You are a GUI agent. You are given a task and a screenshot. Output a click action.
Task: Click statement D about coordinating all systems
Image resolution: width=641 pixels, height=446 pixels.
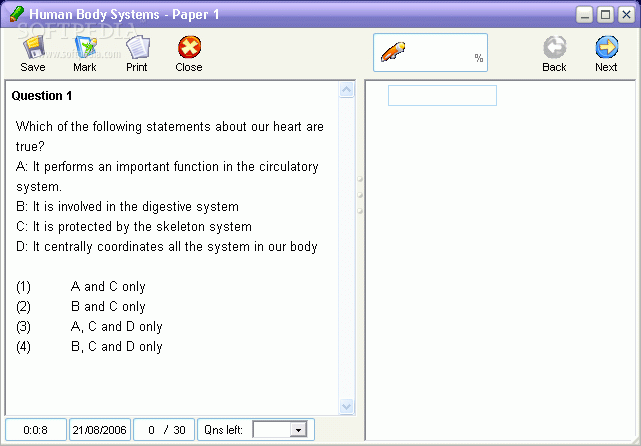(x=167, y=247)
